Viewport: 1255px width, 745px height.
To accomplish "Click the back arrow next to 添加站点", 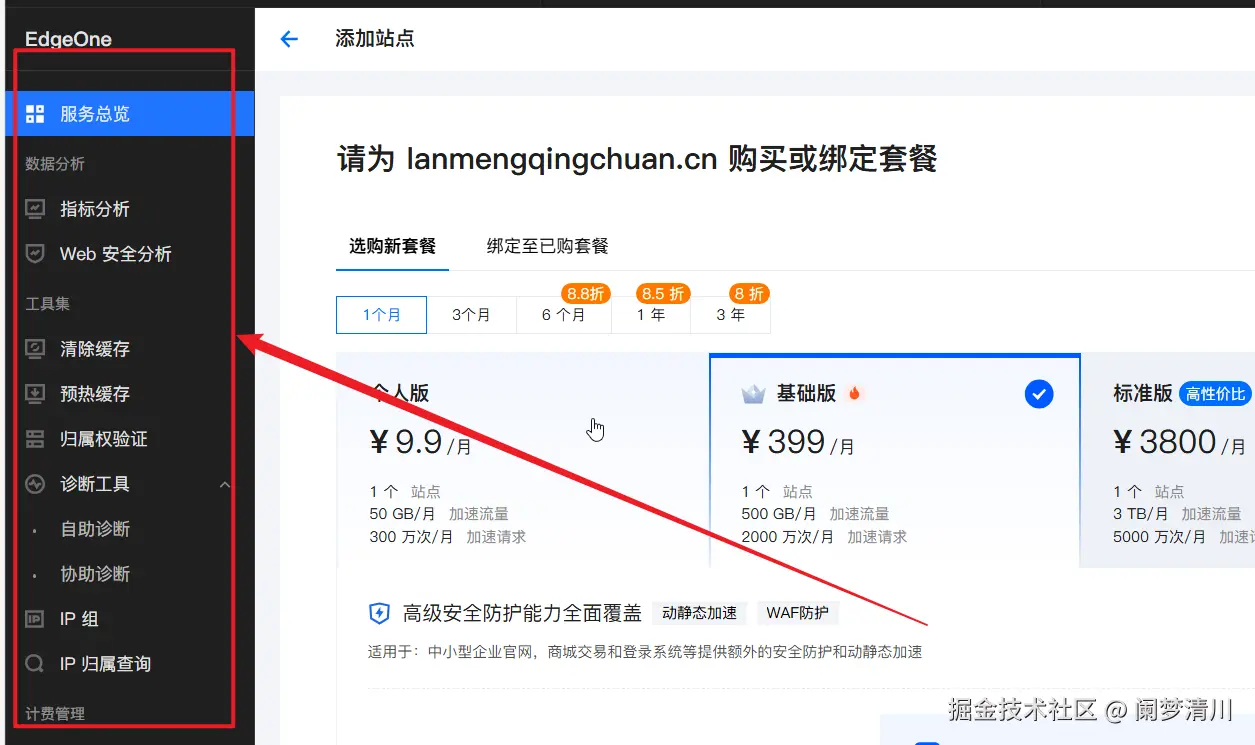I will [x=289, y=39].
